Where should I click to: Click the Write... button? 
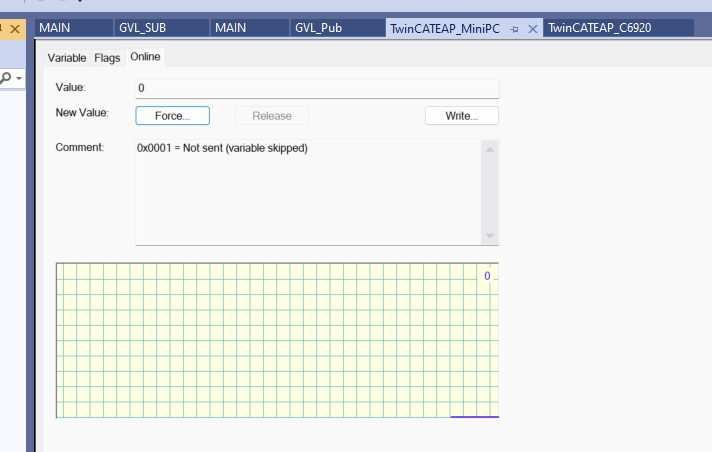(x=461, y=115)
